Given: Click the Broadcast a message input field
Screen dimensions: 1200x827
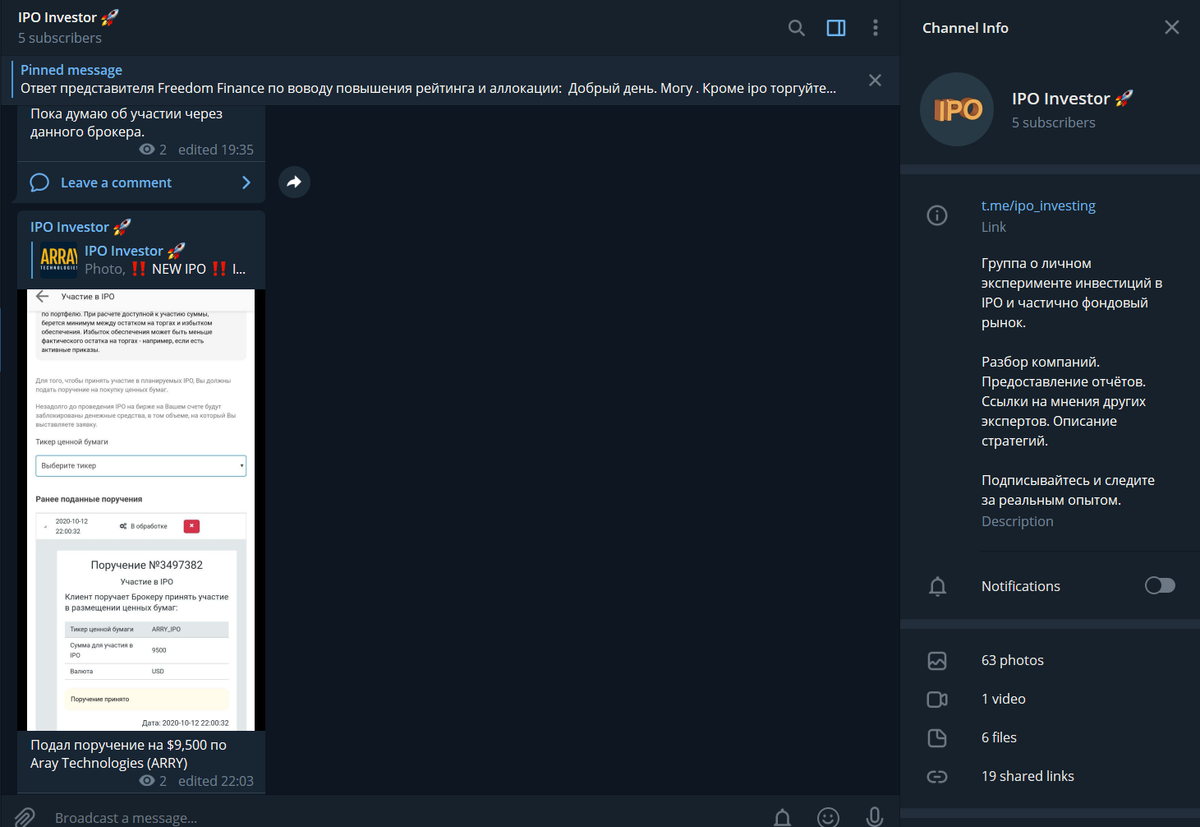Looking at the screenshot, I should point(400,817).
